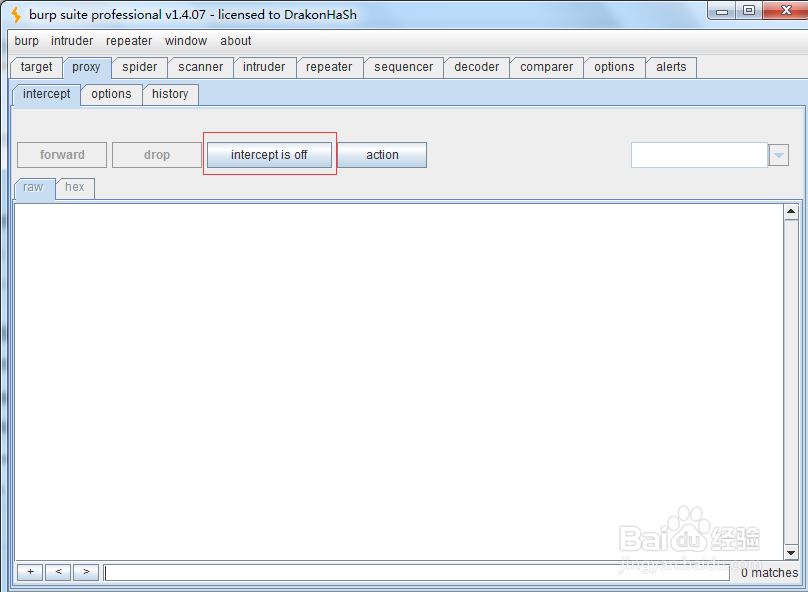
Task: Go to previous match with < button
Action: [58, 572]
